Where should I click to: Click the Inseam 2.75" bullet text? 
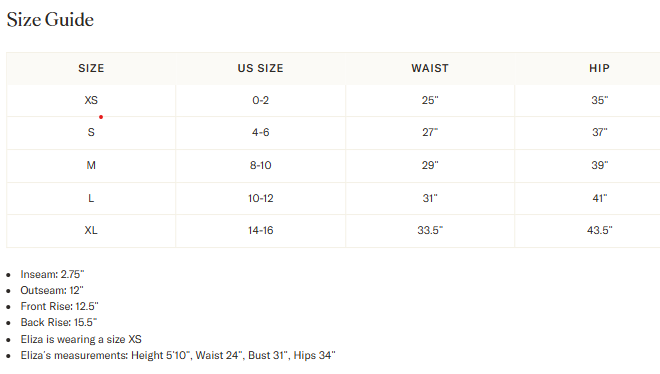[x=52, y=274]
